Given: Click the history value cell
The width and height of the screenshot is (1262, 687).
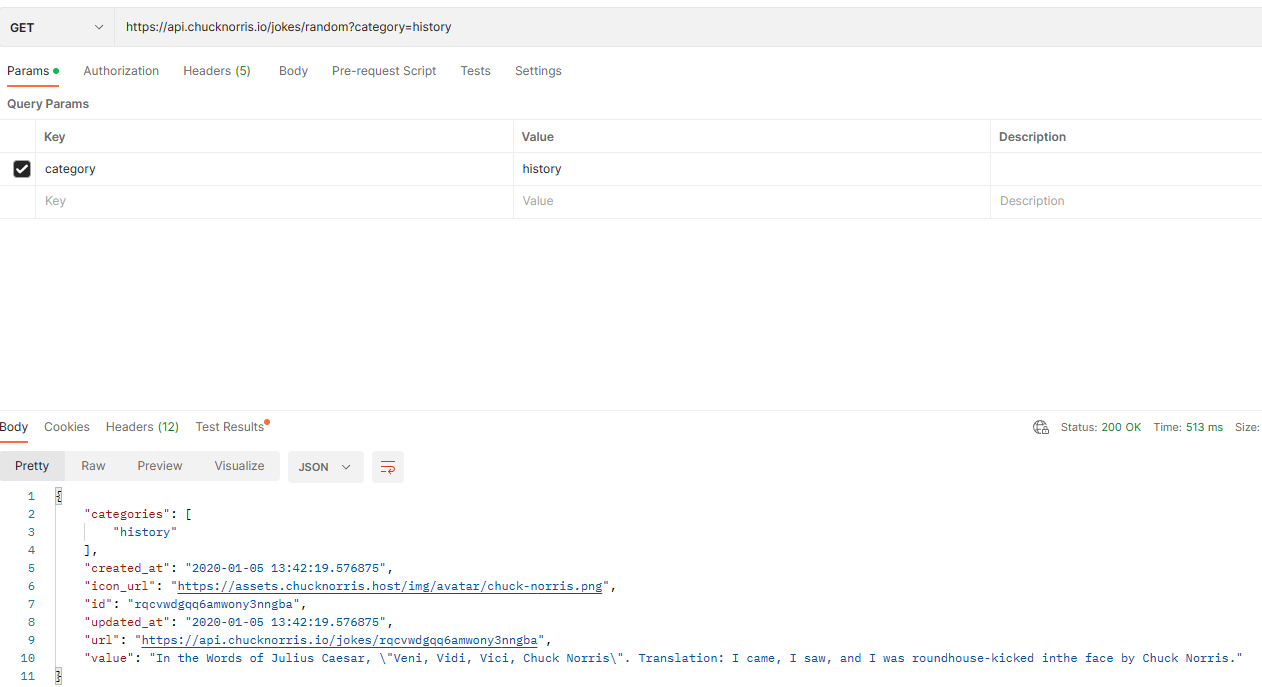Looking at the screenshot, I should coord(752,169).
